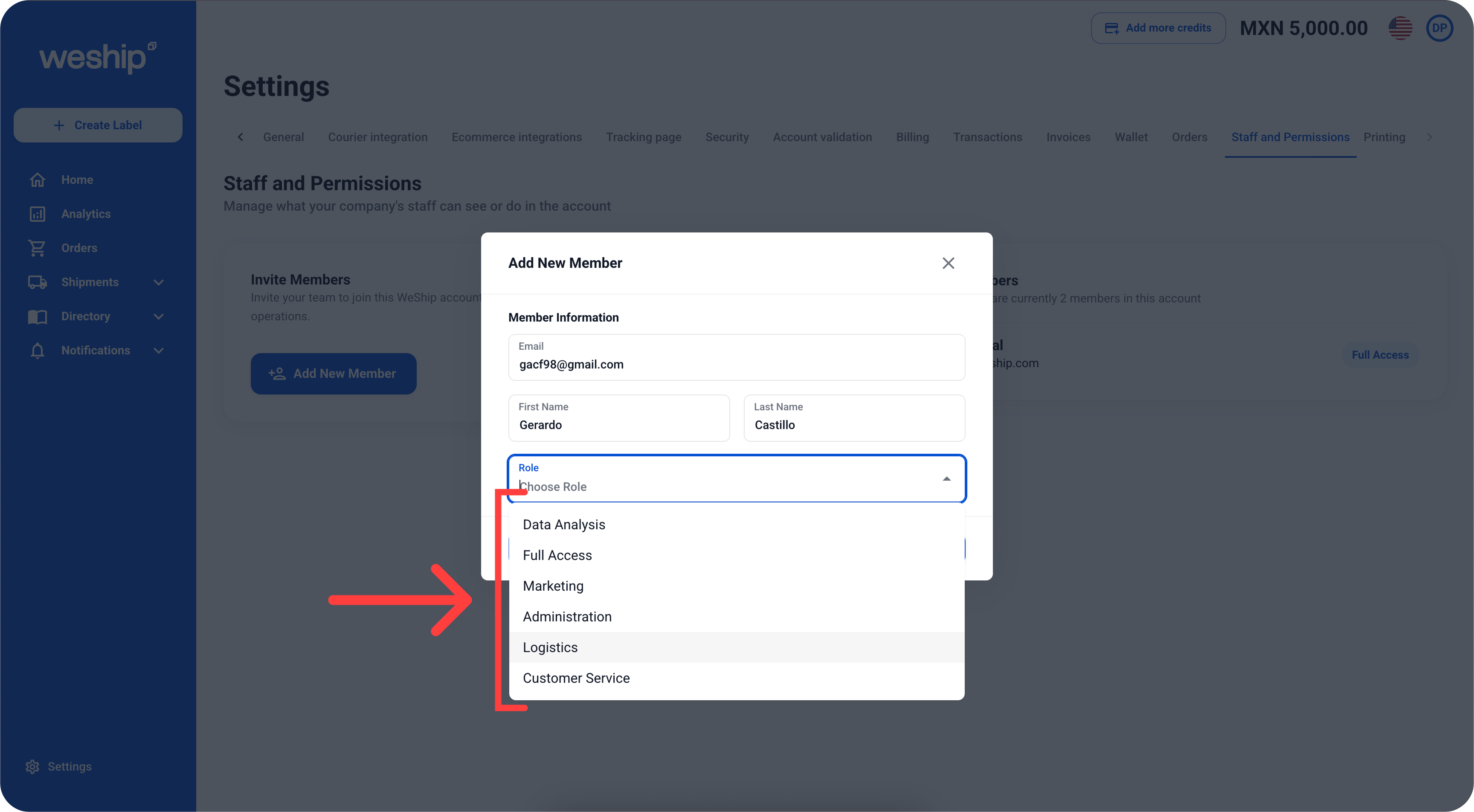This screenshot has height=812, width=1474.
Task: Click the Notifications bell icon
Action: pos(37,350)
